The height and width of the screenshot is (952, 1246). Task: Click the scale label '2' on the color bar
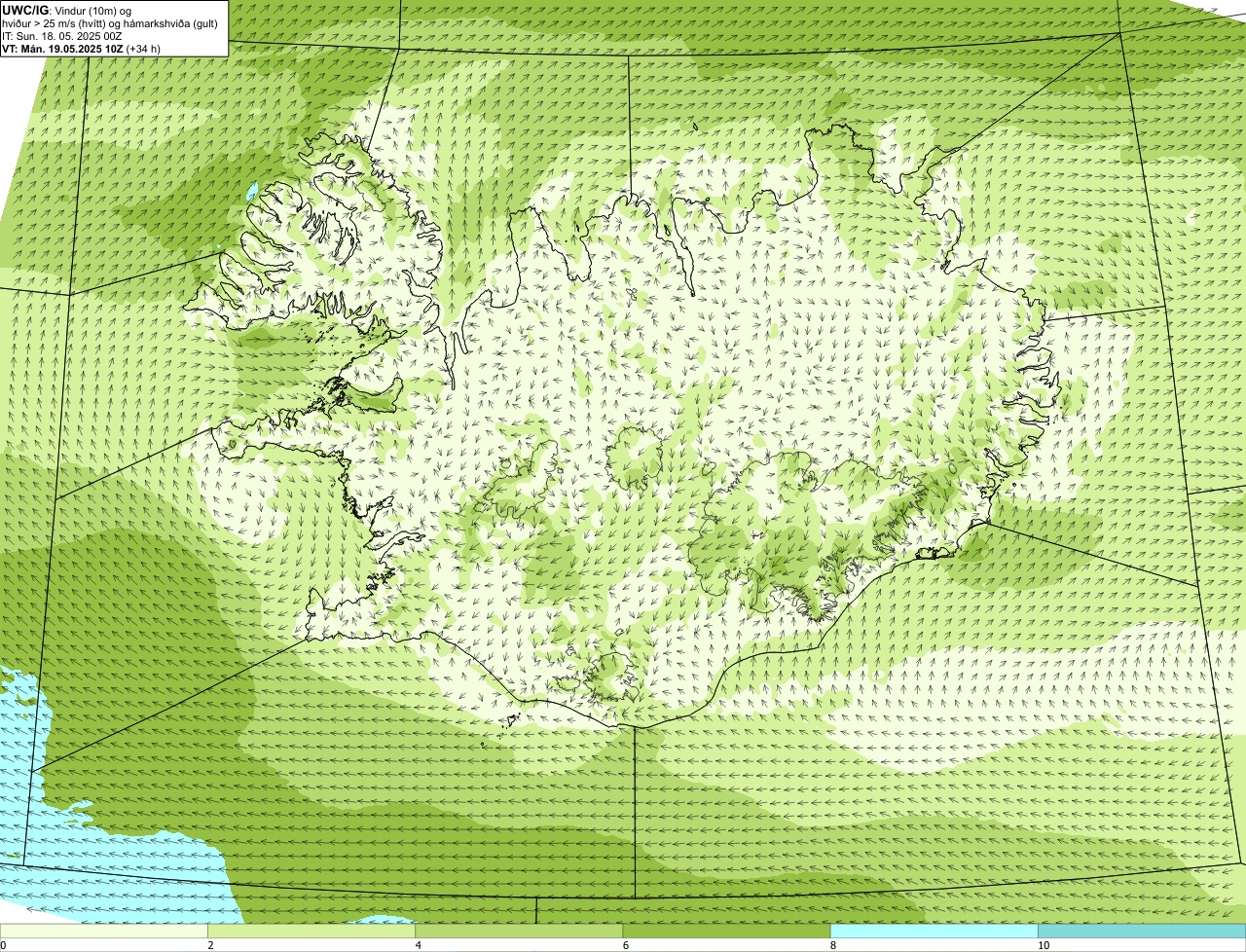[210, 945]
